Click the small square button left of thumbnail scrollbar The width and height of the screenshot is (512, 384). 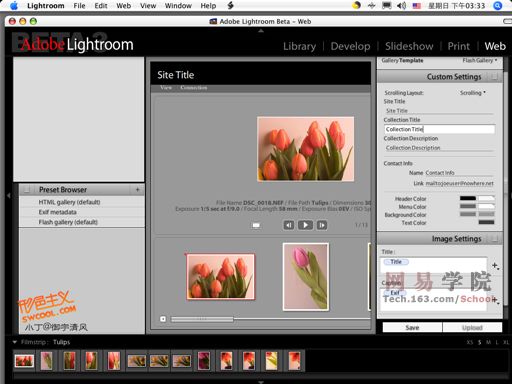[x=163, y=319]
